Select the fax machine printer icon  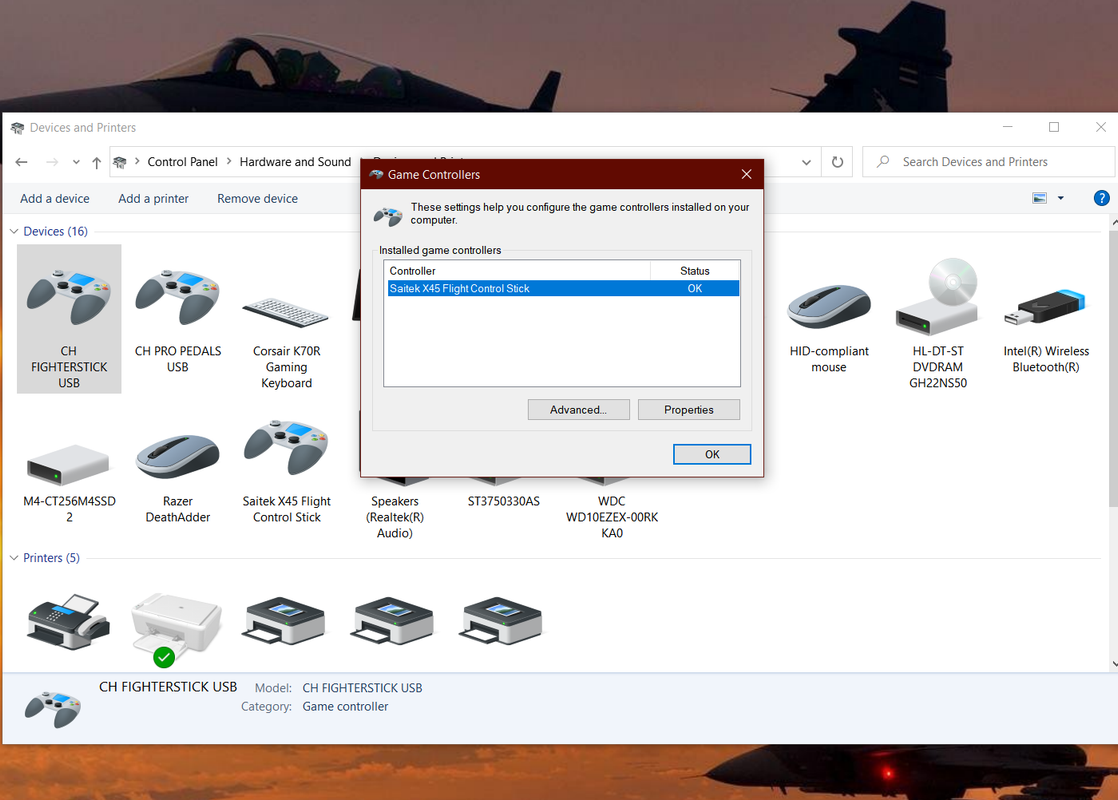click(x=68, y=622)
